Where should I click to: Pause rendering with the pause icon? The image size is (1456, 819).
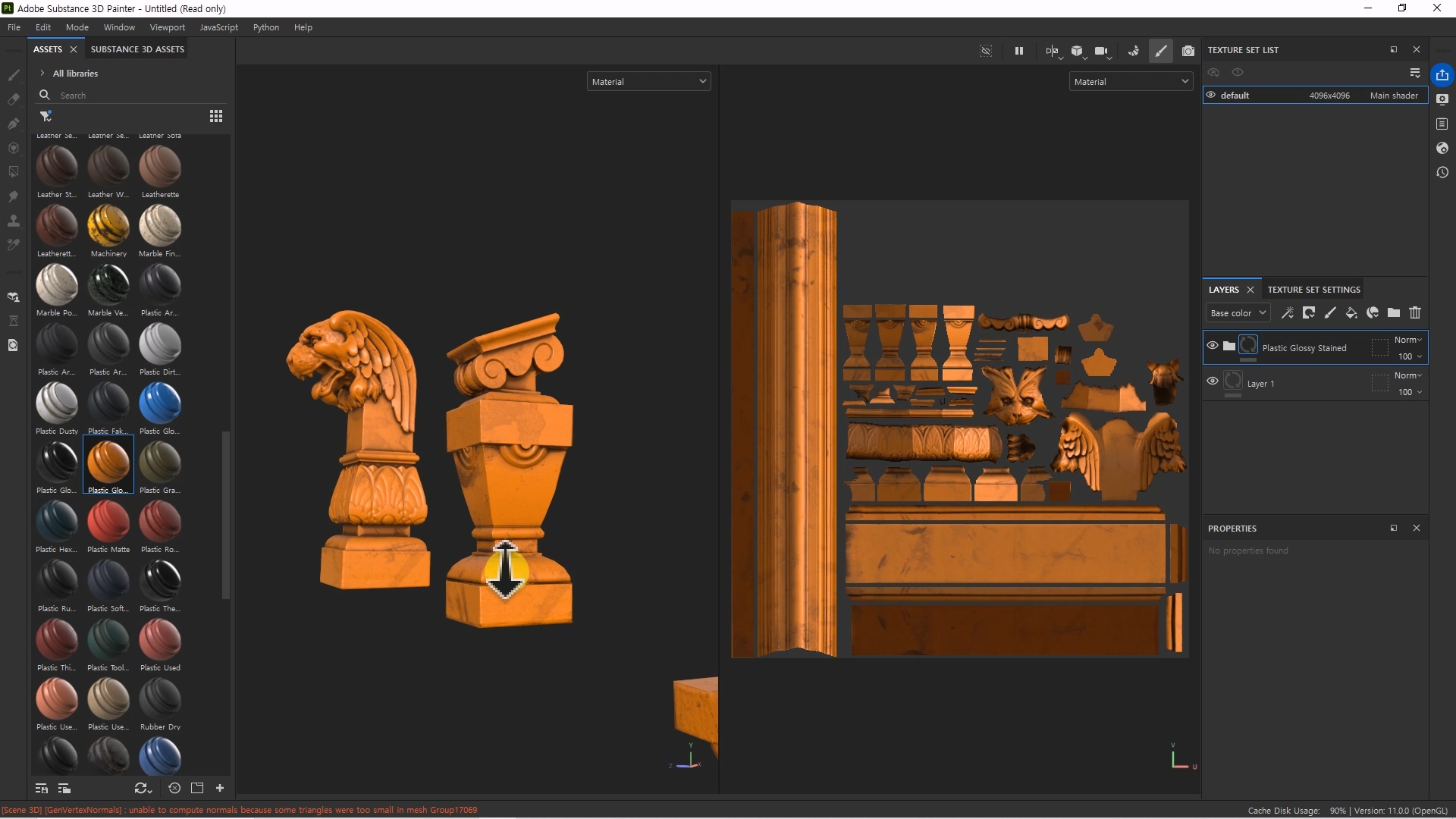tap(1019, 51)
